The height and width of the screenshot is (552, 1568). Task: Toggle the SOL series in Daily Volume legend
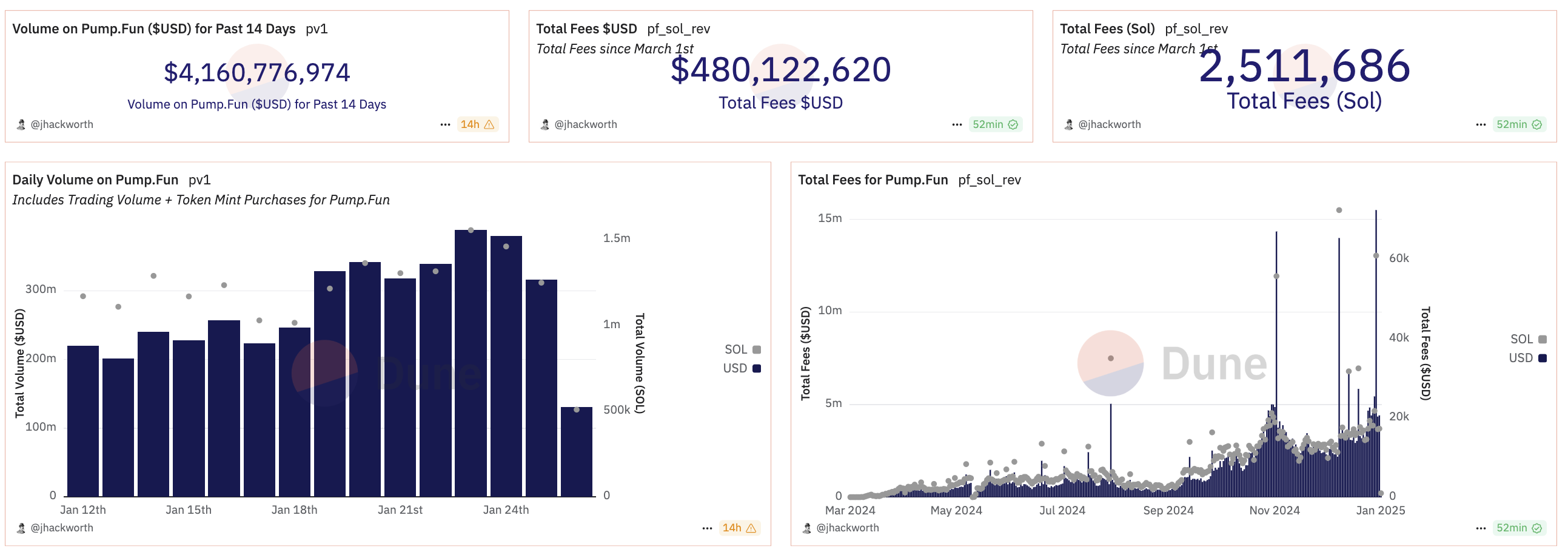(742, 350)
